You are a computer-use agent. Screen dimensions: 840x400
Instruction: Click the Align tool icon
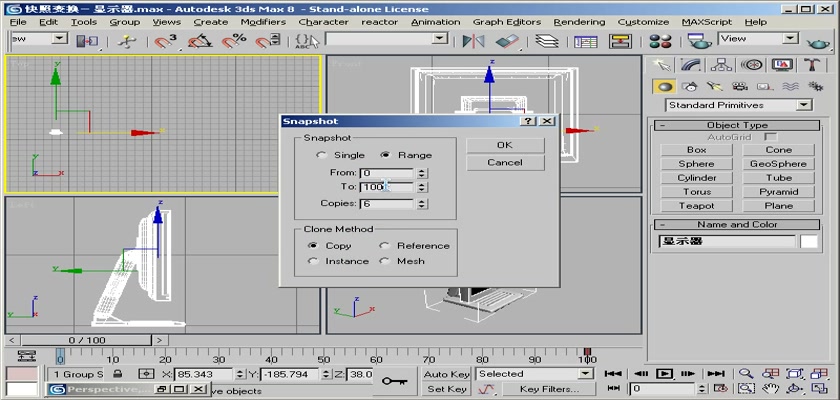click(507, 41)
